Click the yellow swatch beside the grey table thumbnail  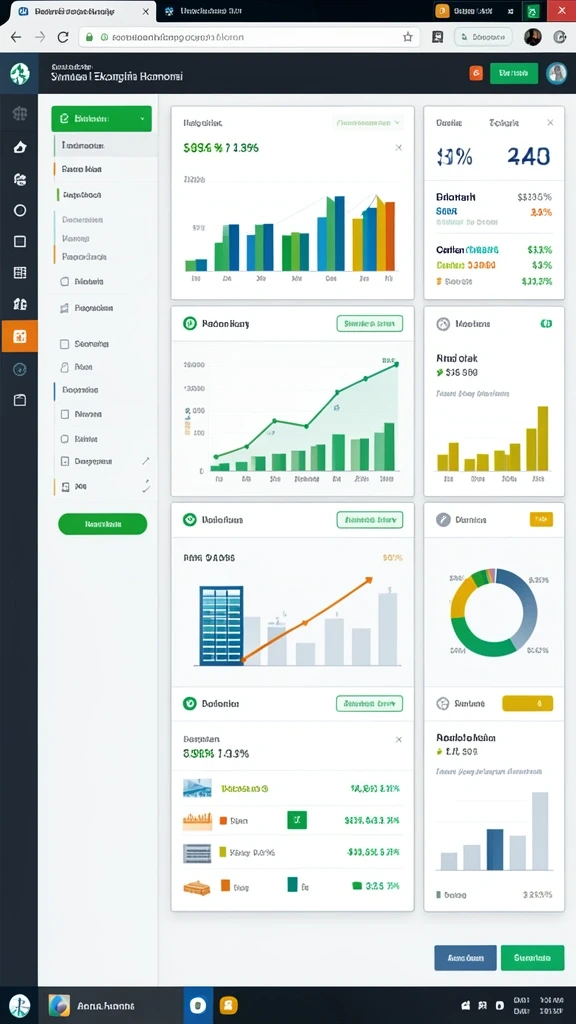click(223, 852)
